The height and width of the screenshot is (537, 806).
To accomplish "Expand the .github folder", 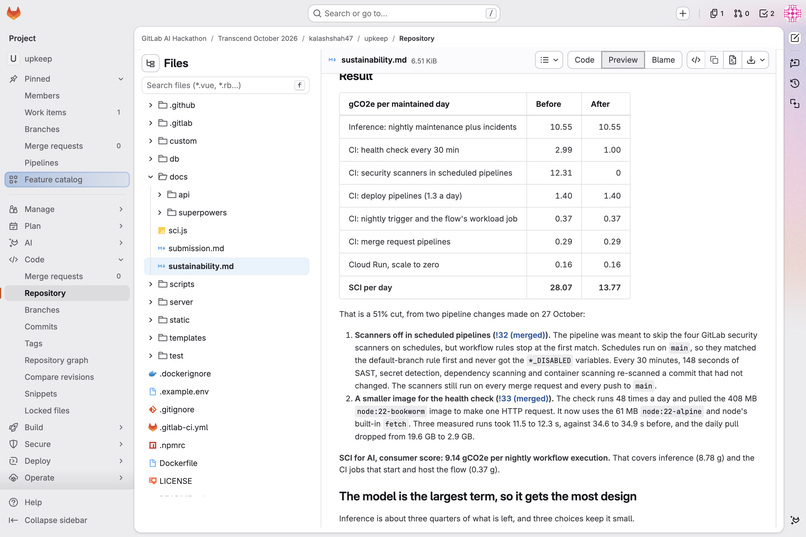I will tap(150, 105).
